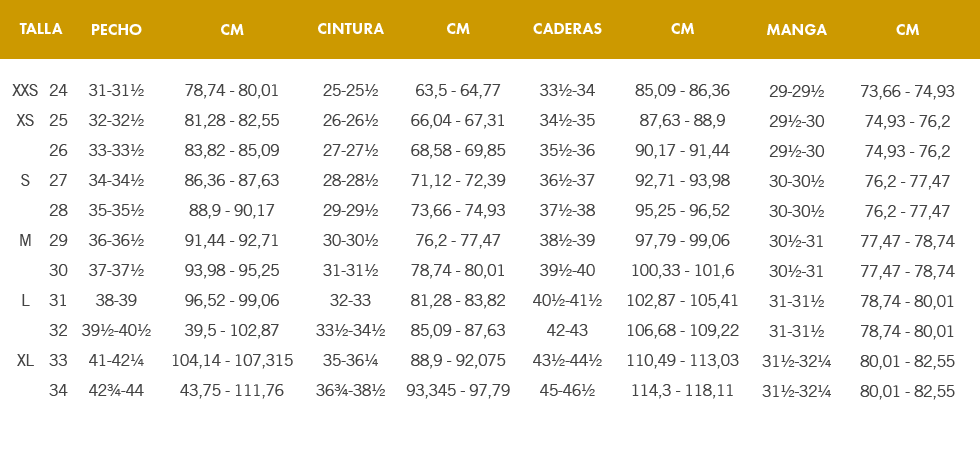Click the 29-29½ sleeve cell for XXS
980x450 pixels.
pos(796,91)
